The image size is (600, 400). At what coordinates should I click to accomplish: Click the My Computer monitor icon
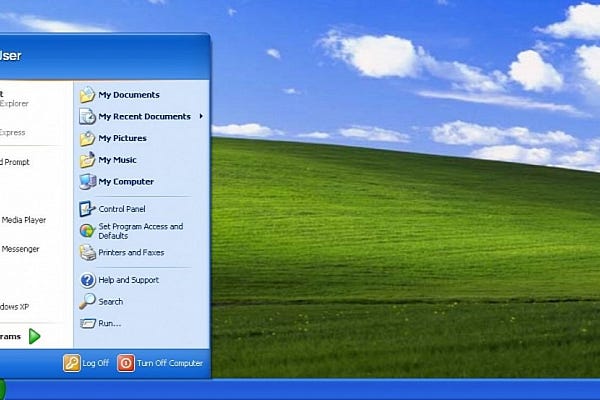87,181
